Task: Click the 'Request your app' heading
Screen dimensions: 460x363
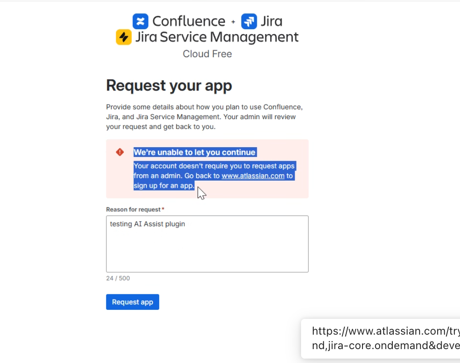Action: (169, 86)
